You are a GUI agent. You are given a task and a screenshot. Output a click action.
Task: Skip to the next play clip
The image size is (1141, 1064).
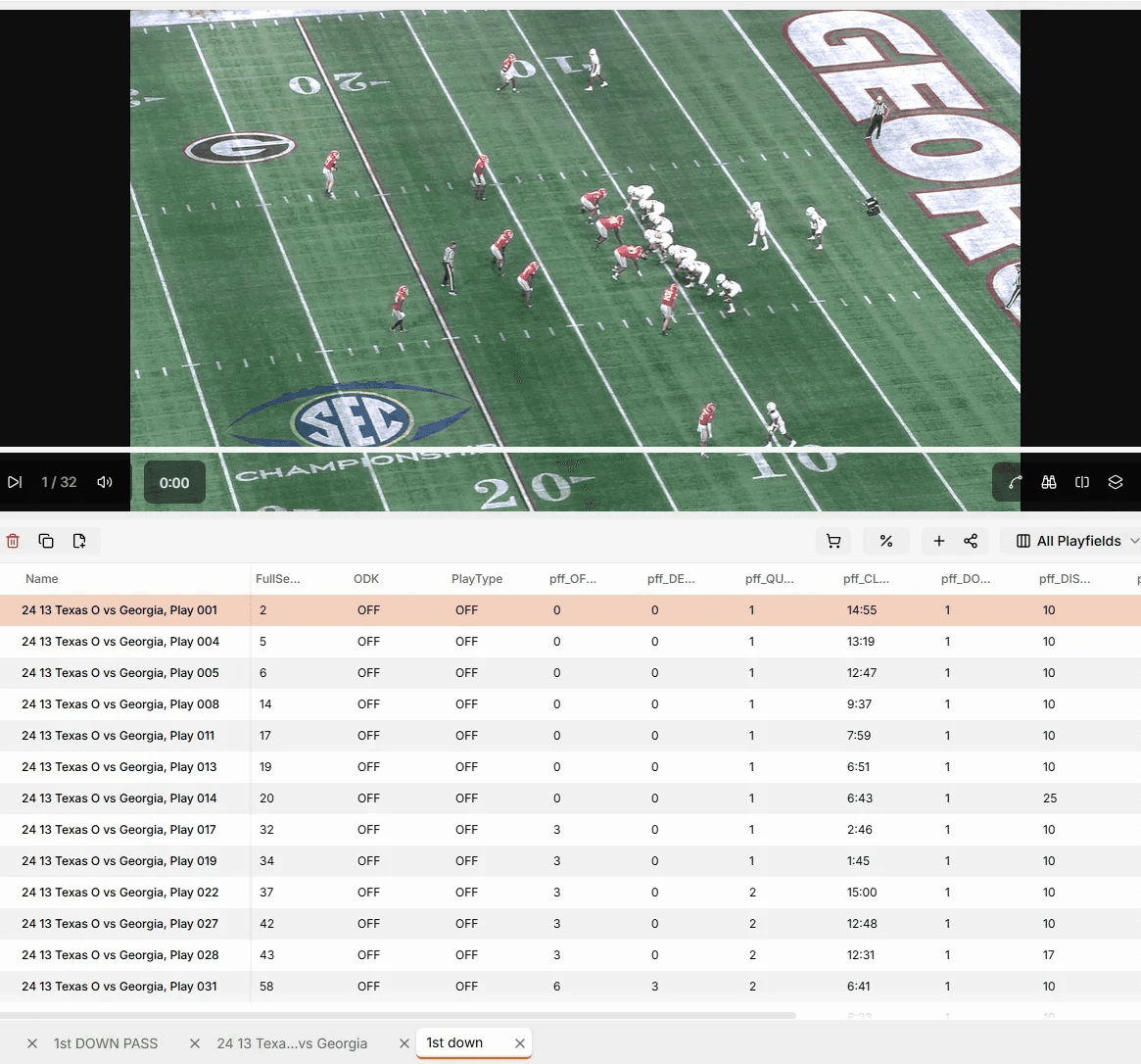15,482
